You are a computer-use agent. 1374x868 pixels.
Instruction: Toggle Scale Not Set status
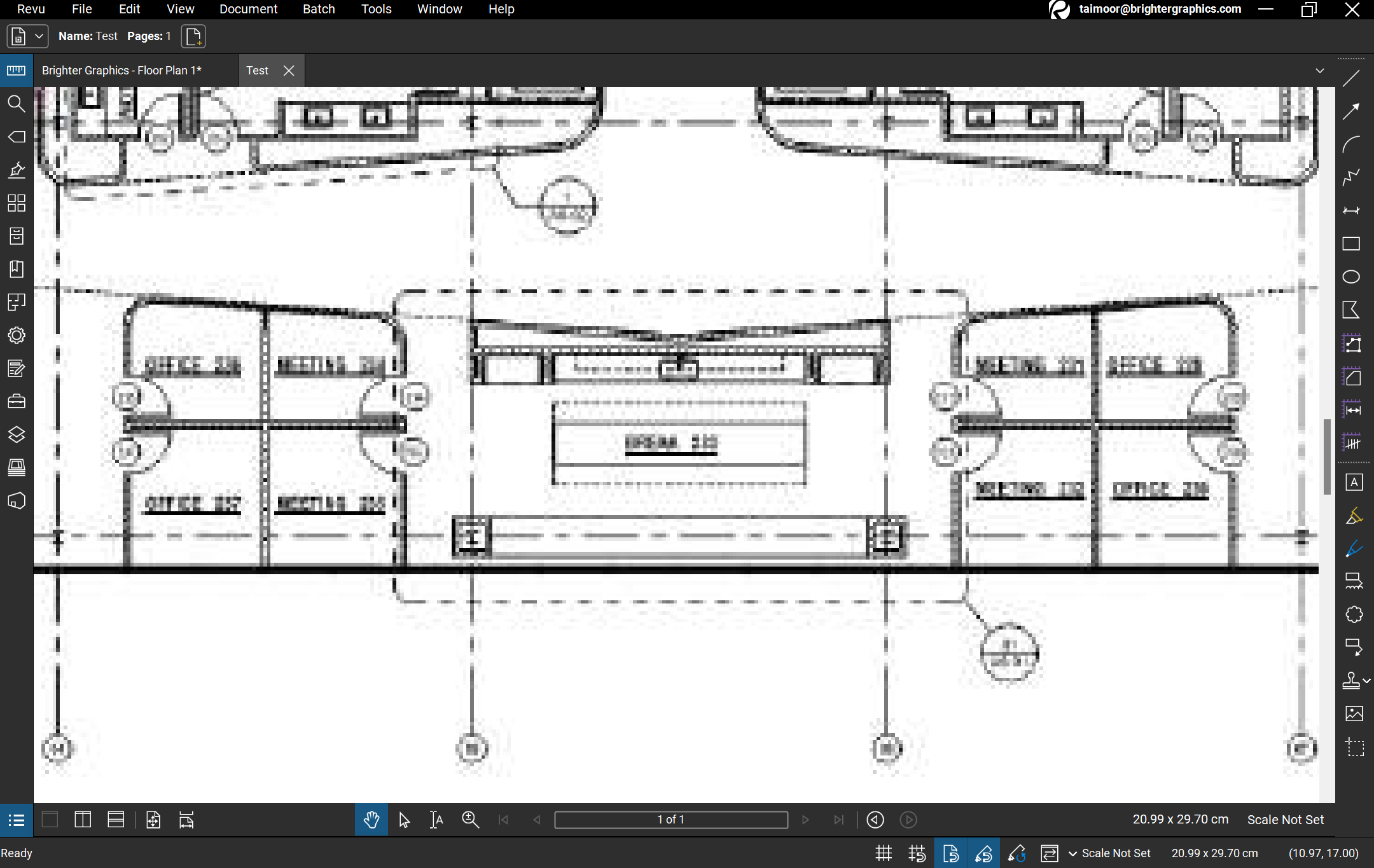(x=1113, y=853)
